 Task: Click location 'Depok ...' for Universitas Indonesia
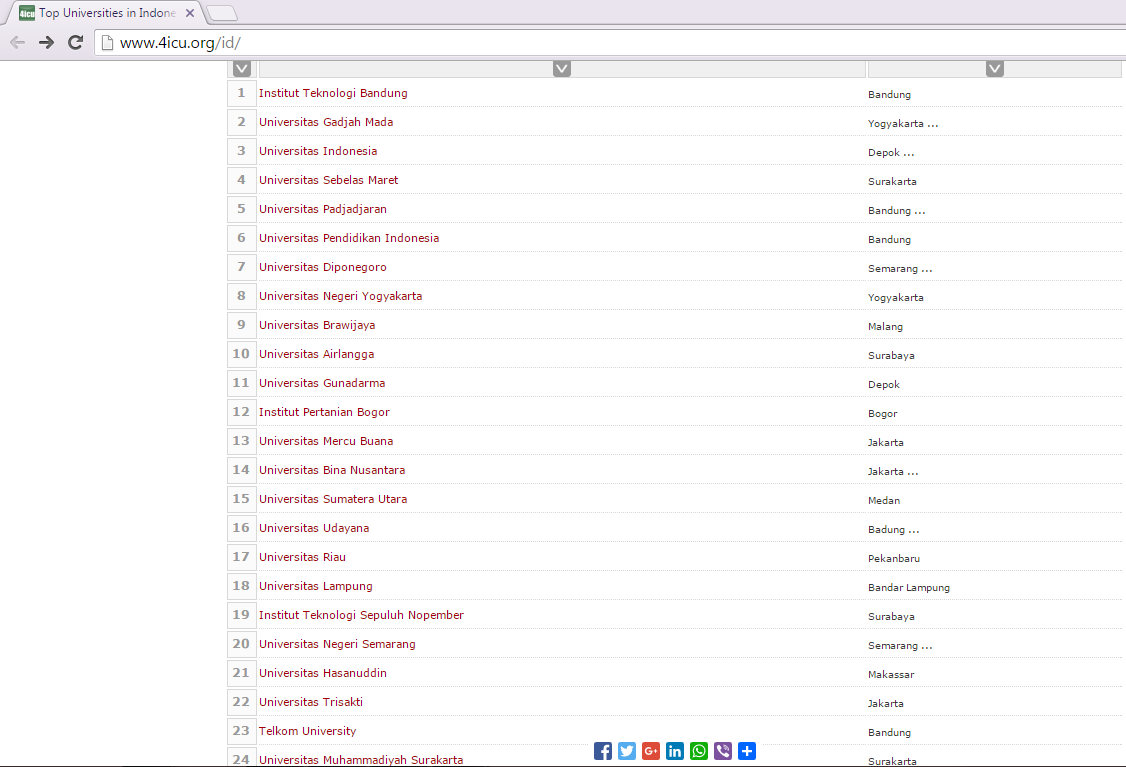click(891, 152)
